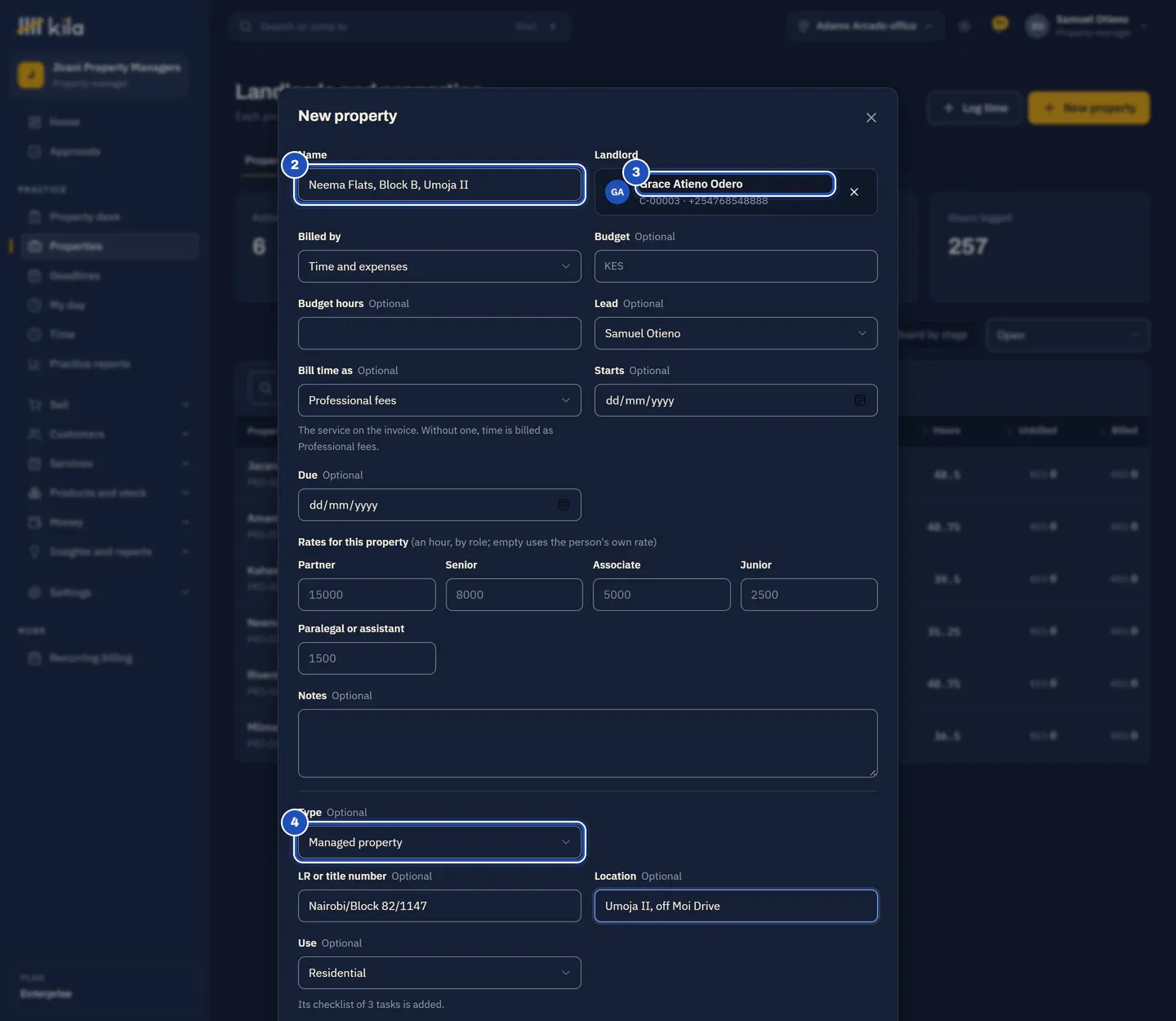Viewport: 1176px width, 1021px height.
Task: Focus the Name field with Neema Flats
Action: pyautogui.click(x=439, y=185)
